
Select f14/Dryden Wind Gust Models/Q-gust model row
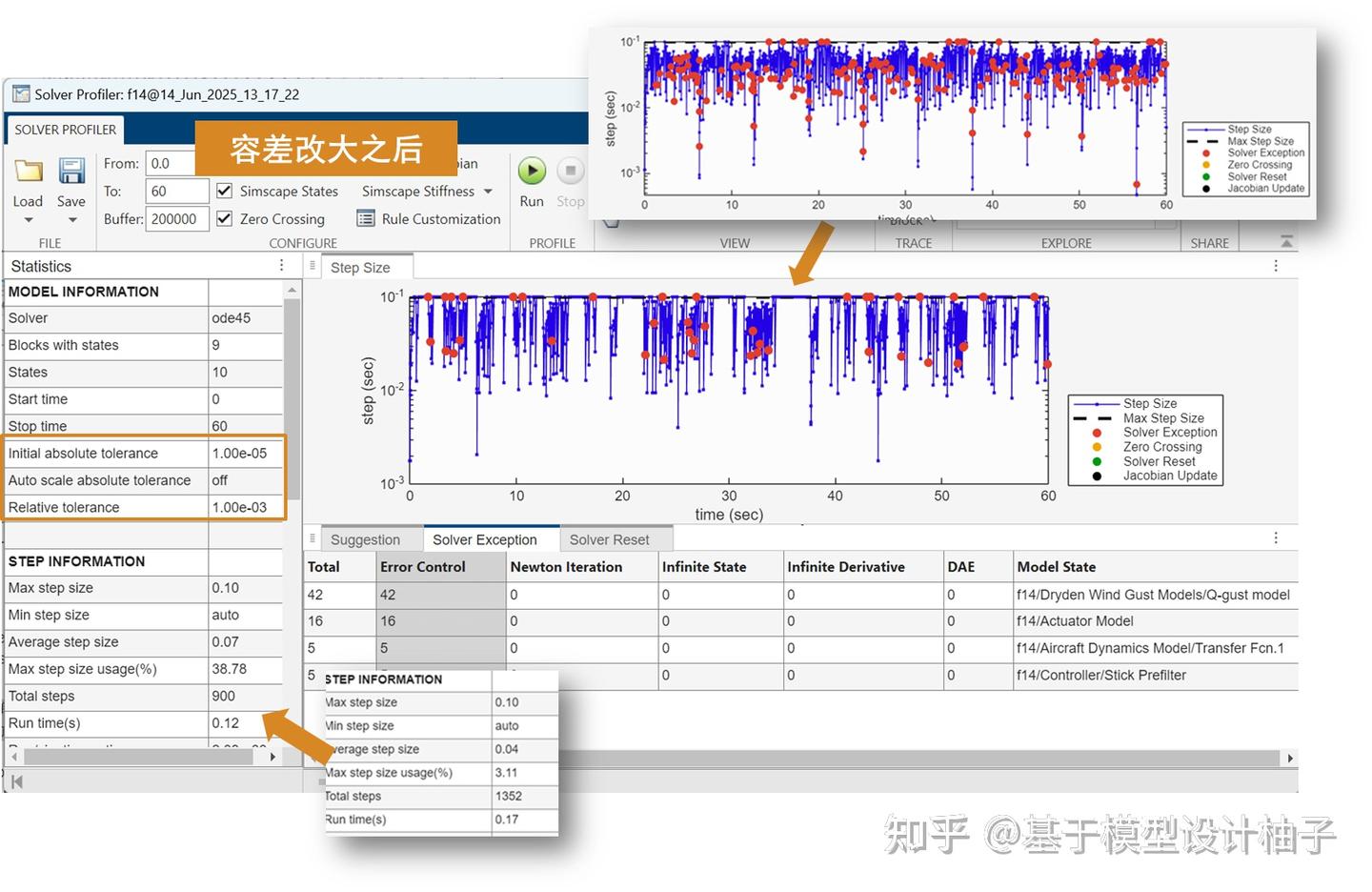(800, 595)
